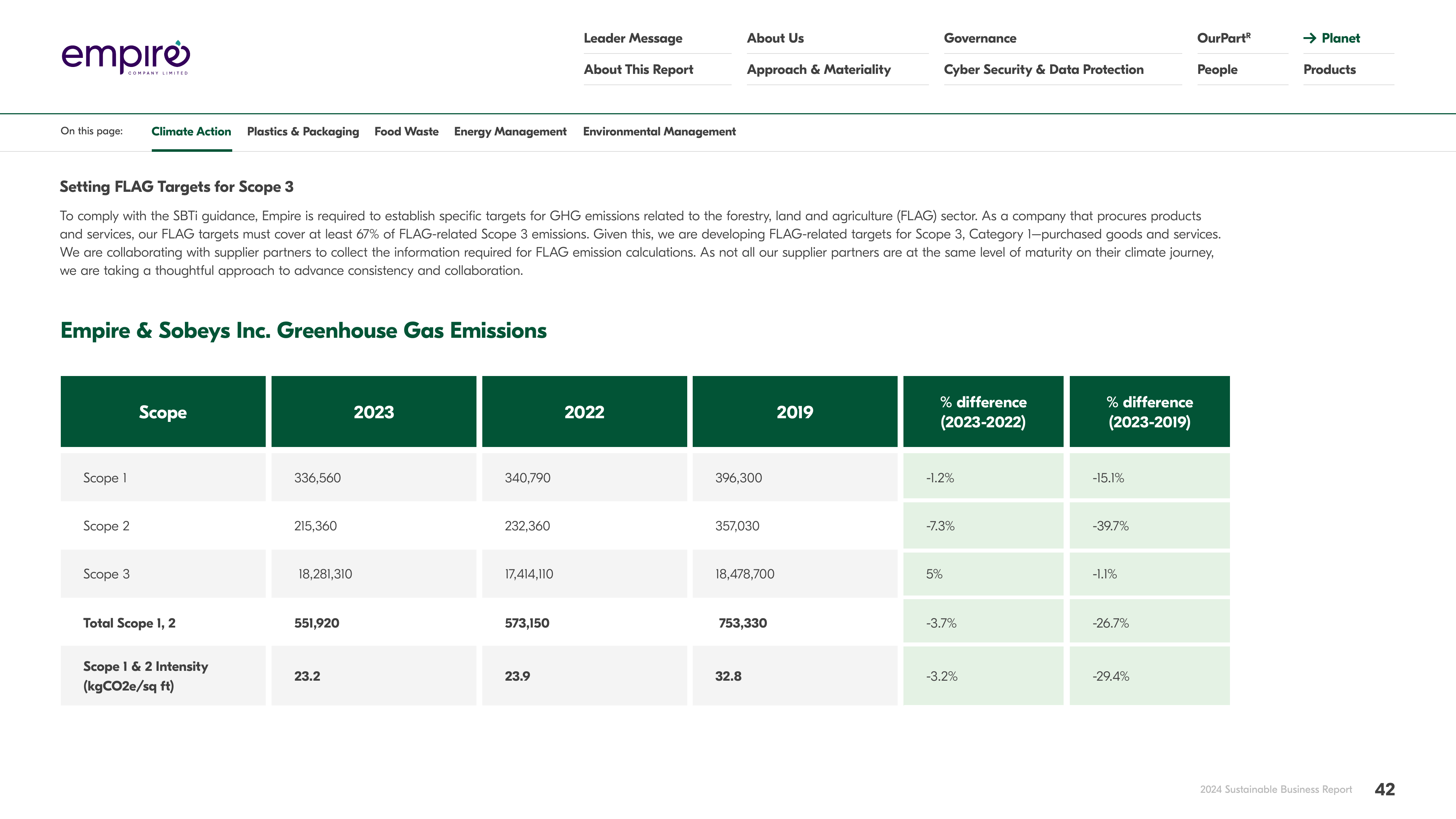The image size is (1456, 819).
Task: Select the Scope 1 row label
Action: point(105,478)
